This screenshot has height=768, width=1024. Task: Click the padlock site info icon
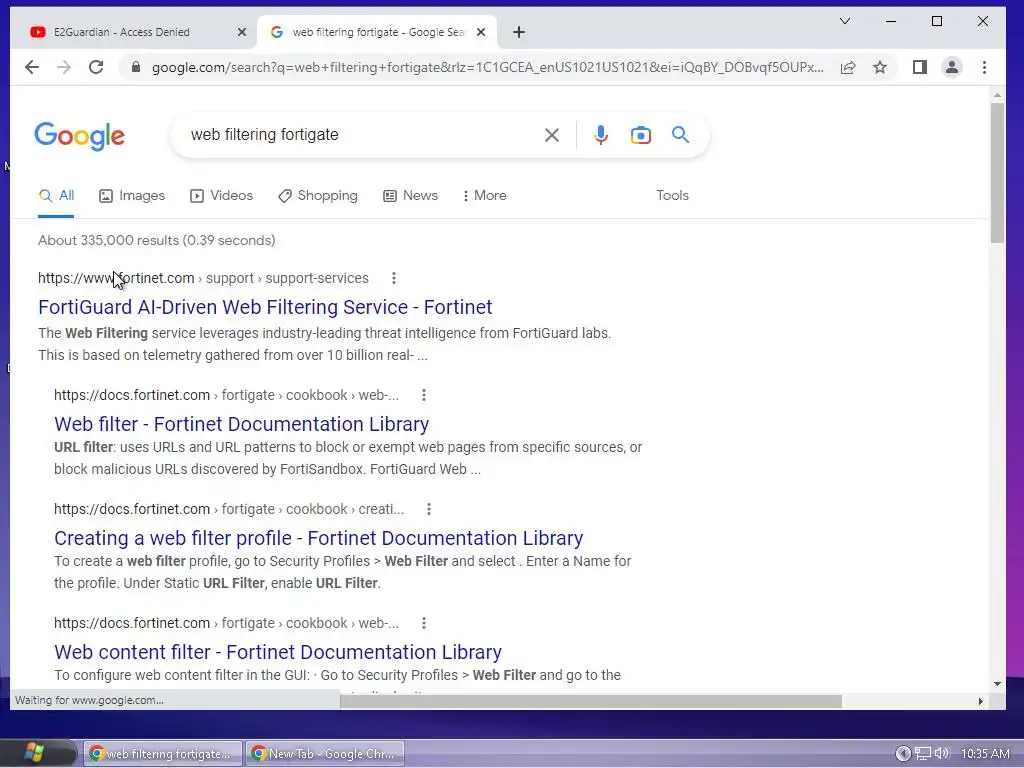(135, 67)
